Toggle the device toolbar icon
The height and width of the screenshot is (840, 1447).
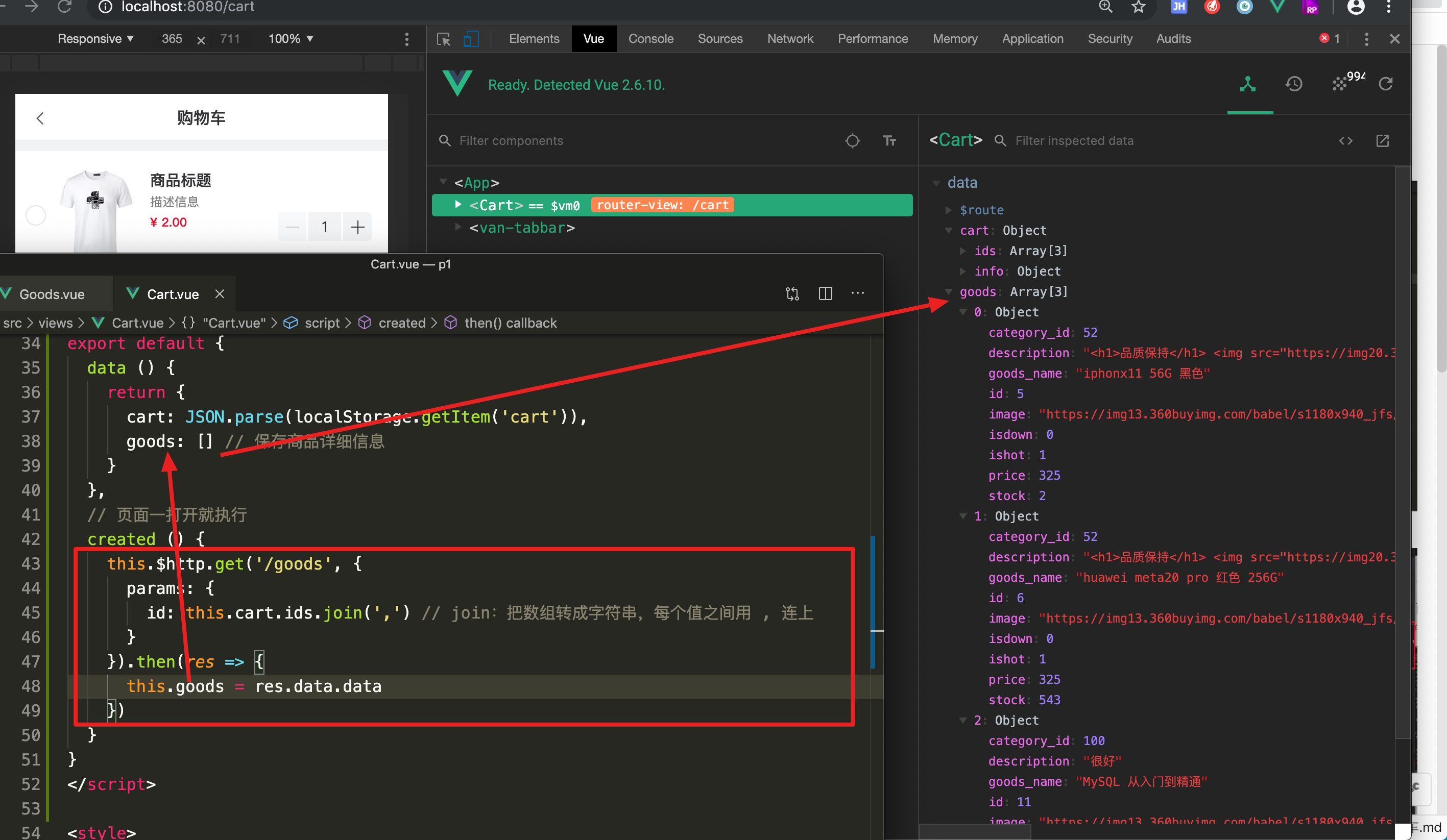coord(471,39)
